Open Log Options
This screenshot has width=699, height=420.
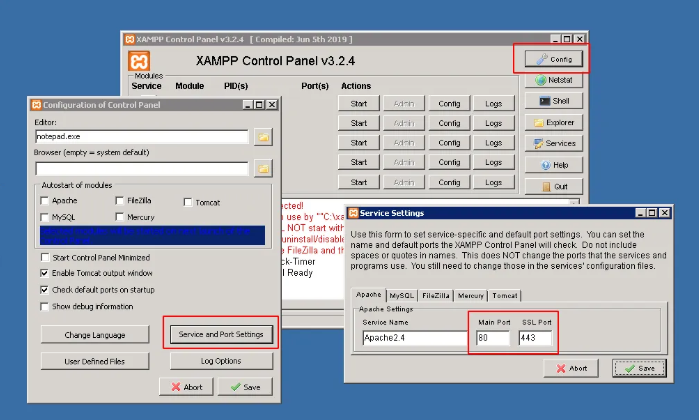(221, 361)
